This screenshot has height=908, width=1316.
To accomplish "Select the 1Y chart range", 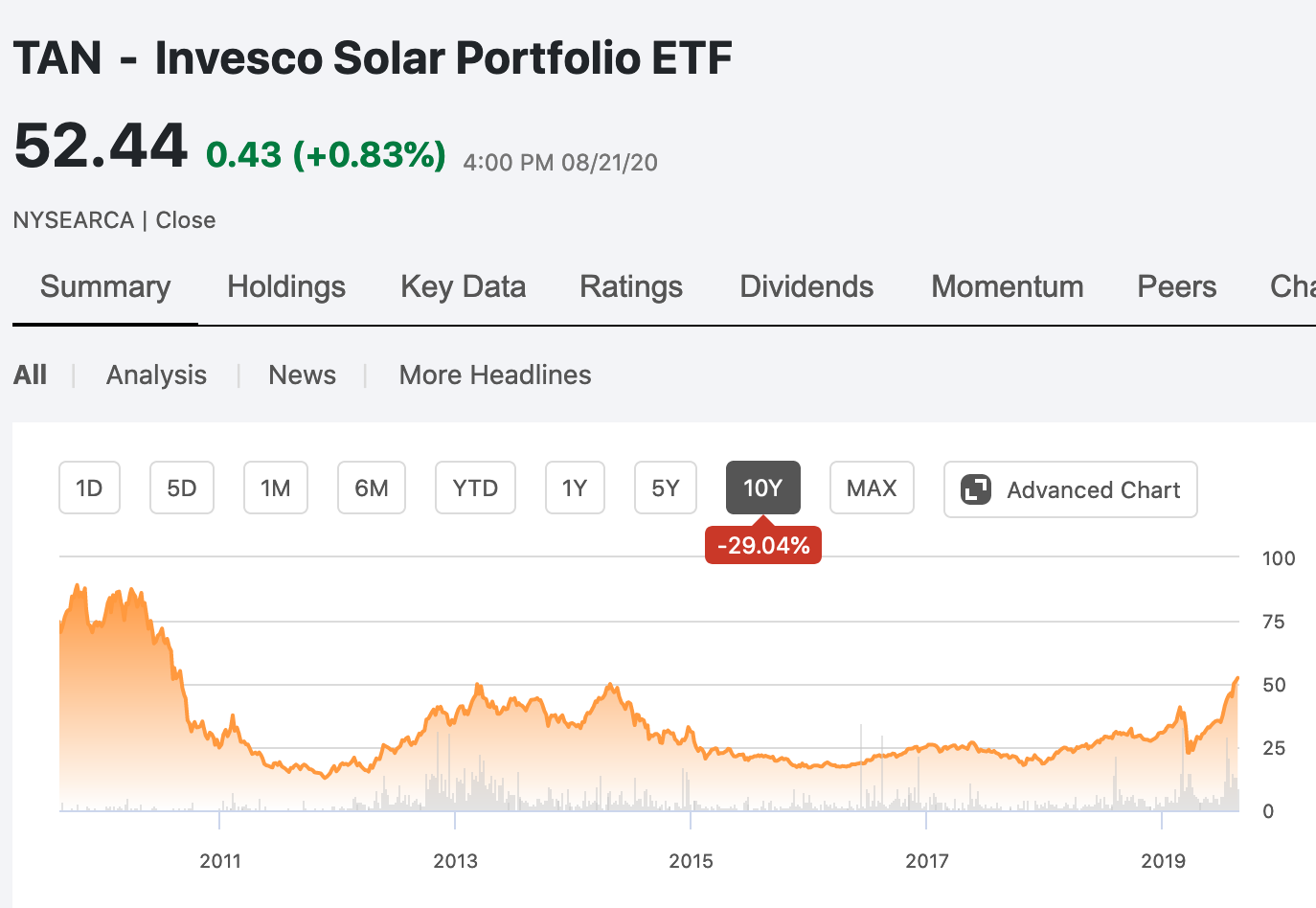I will tap(575, 488).
